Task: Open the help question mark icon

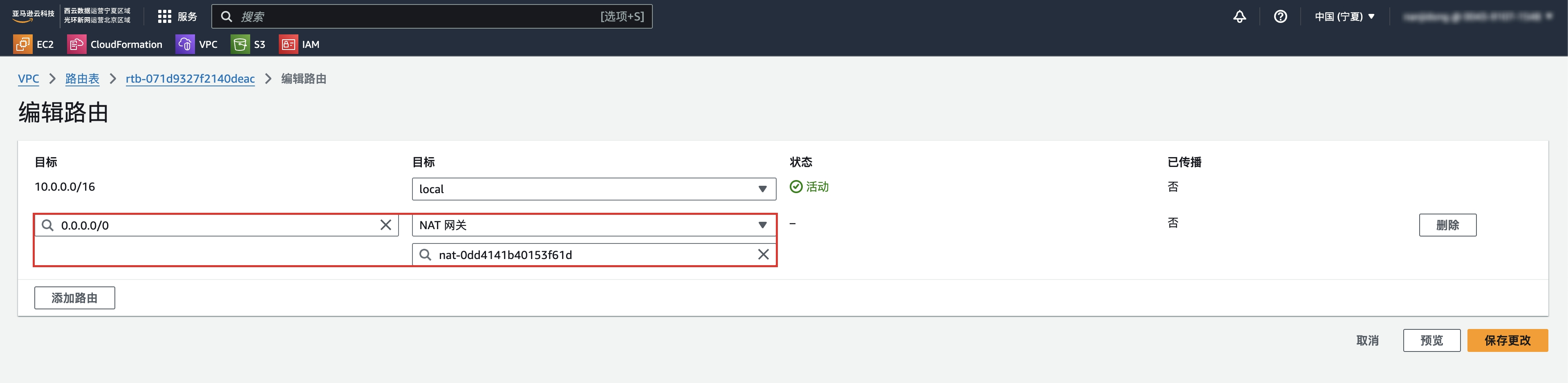Action: (1280, 16)
